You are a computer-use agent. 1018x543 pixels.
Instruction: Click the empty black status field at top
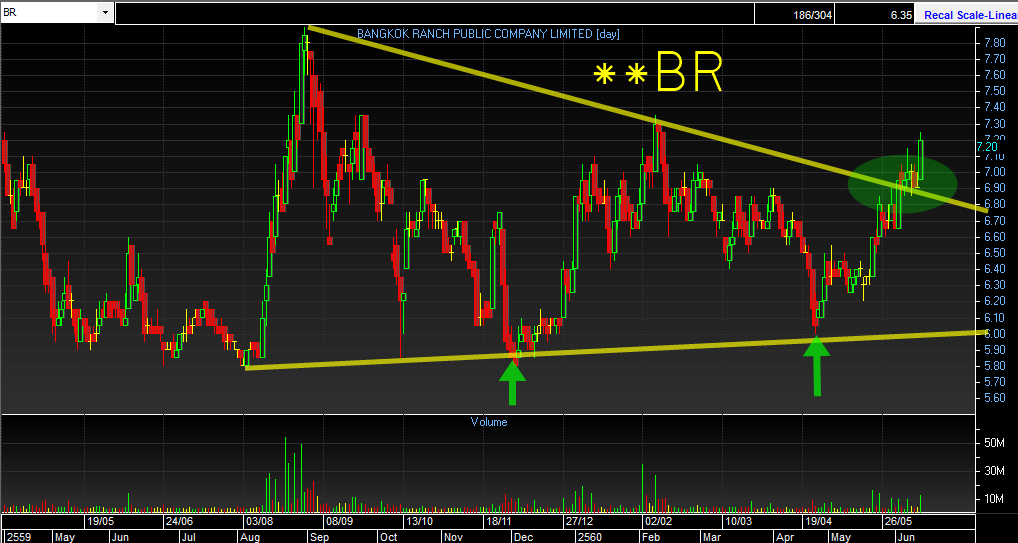[435, 14]
